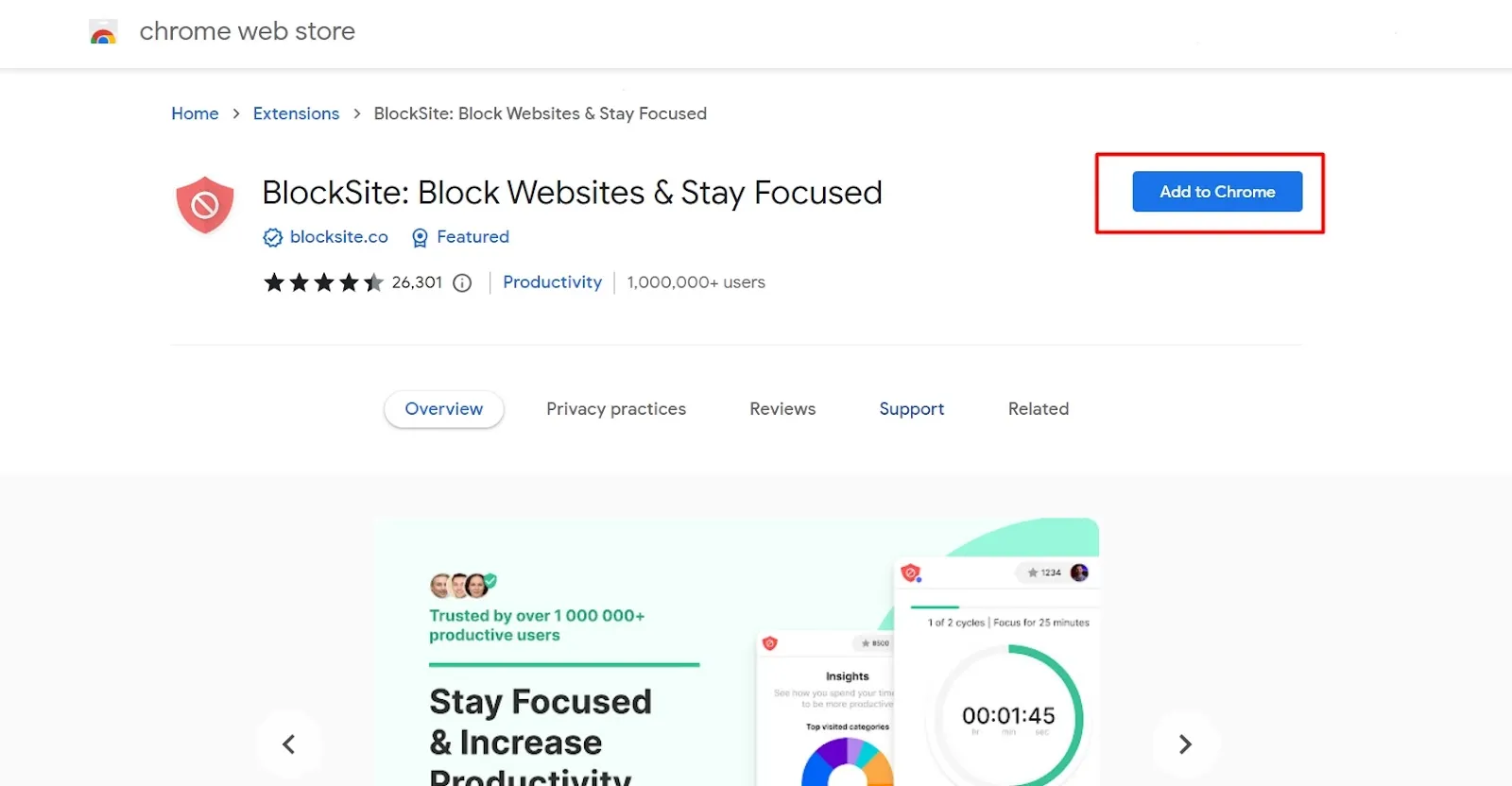Navigate to Home in the breadcrumb

pos(195,113)
